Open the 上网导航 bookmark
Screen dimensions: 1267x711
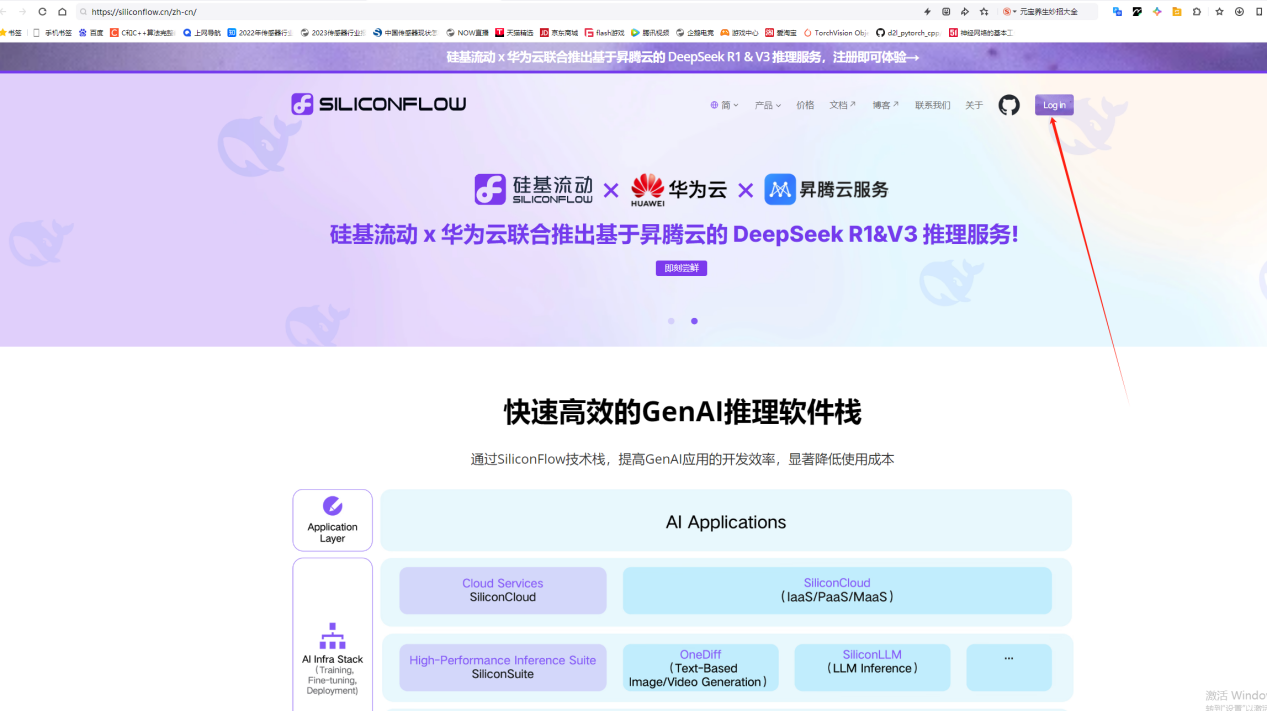[201, 32]
